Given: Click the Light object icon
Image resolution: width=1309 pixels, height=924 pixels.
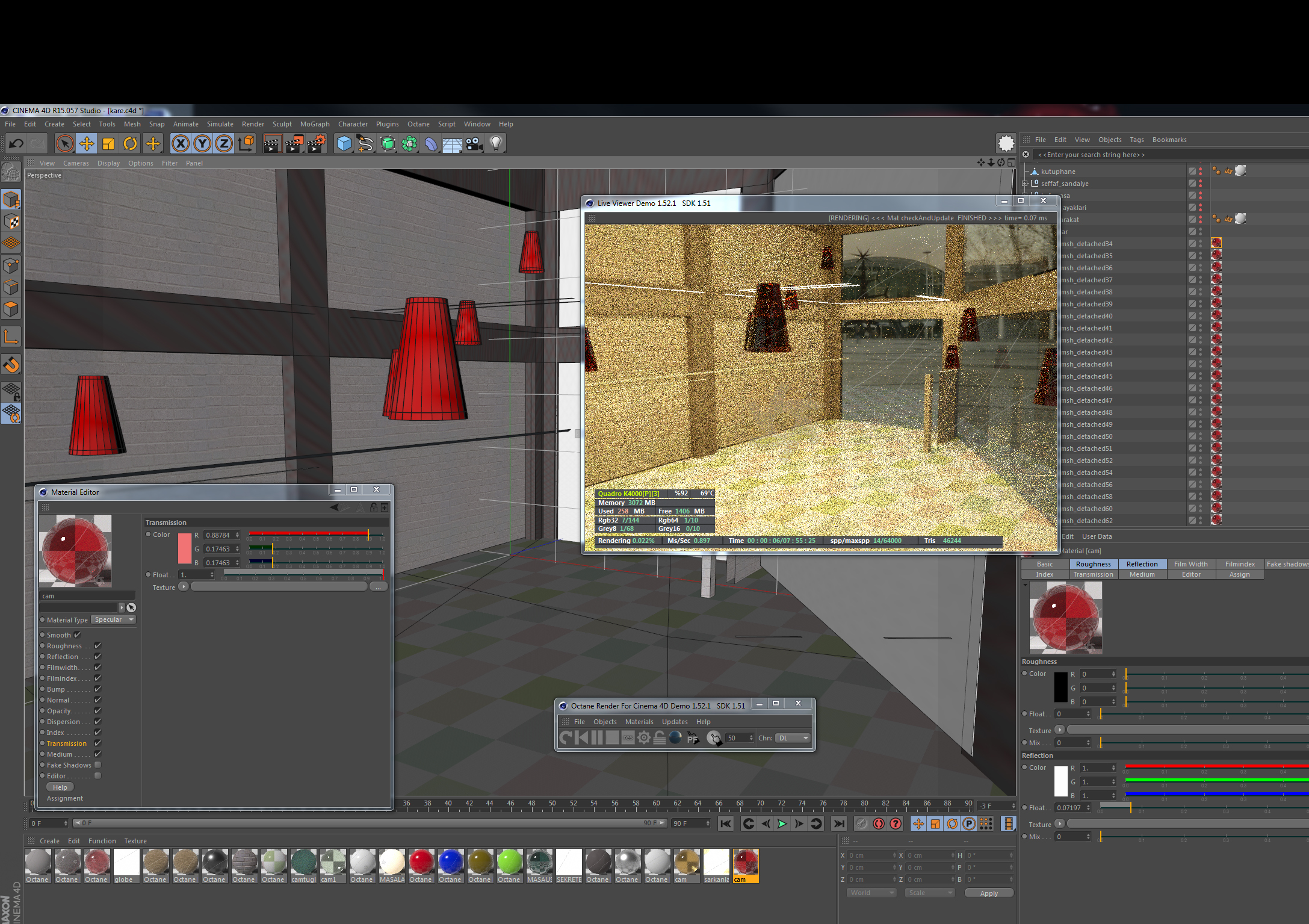Looking at the screenshot, I should (x=496, y=143).
